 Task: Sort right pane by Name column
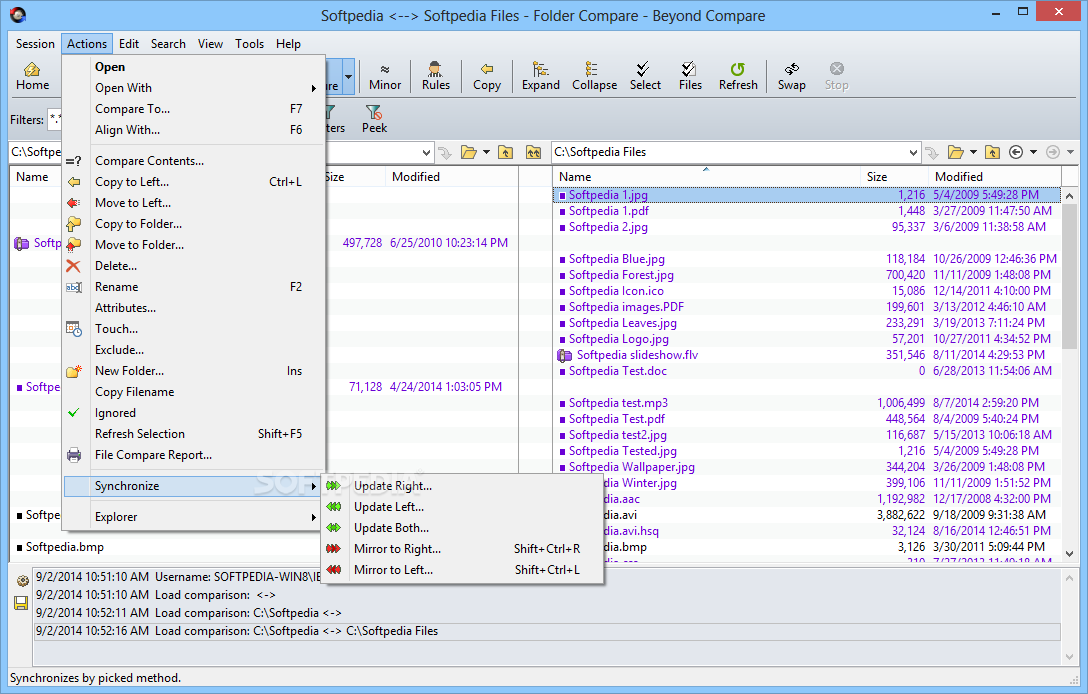[706, 177]
